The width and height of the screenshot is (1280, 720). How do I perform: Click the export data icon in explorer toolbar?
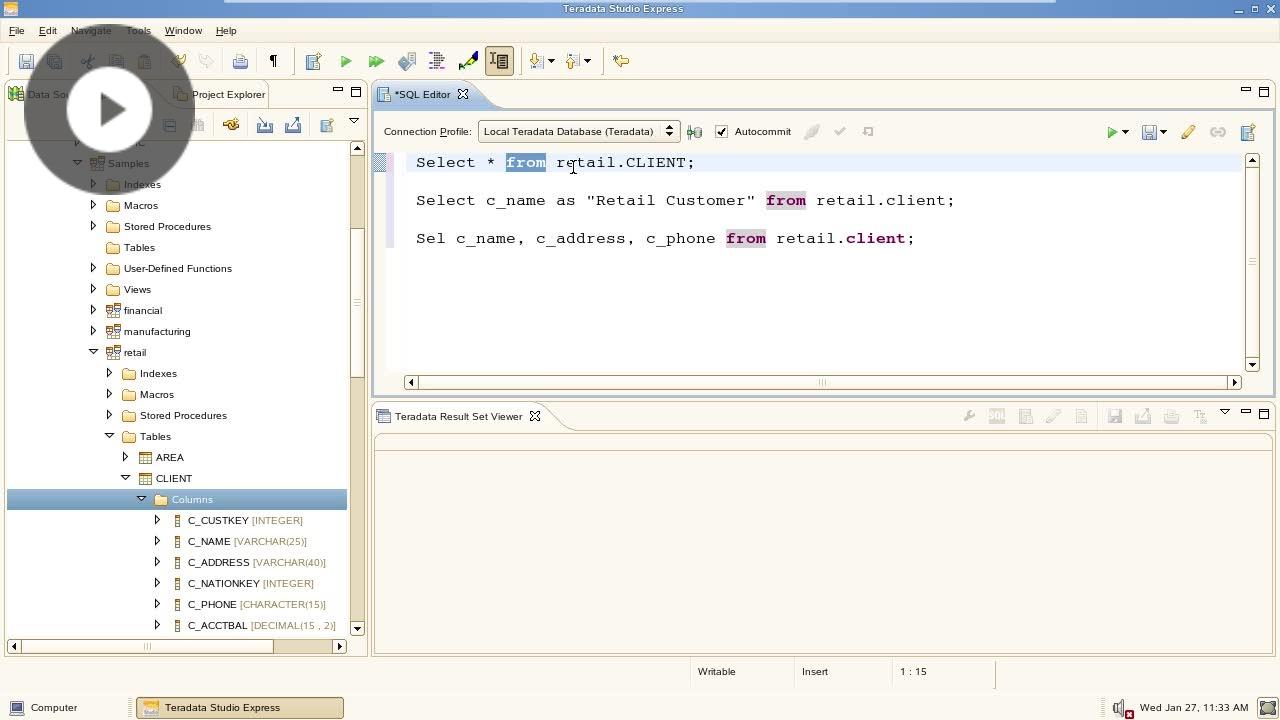tap(293, 125)
